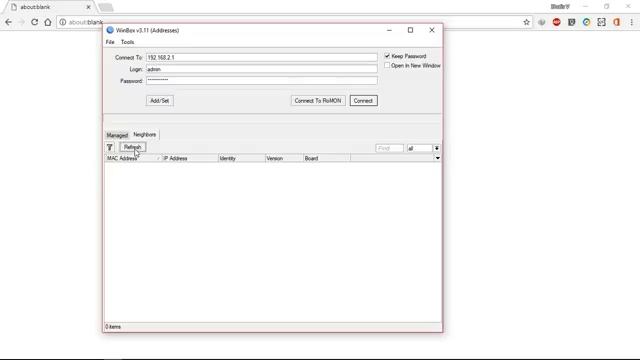Open the 'all' column filter dropdown
This screenshot has width=640, height=360.
tap(437, 148)
